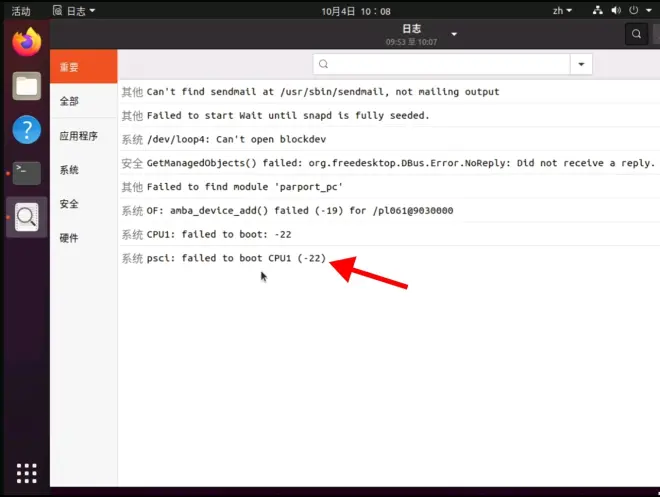Open the 活动 activities overview
The width and height of the screenshot is (660, 497).
pyautogui.click(x=21, y=11)
